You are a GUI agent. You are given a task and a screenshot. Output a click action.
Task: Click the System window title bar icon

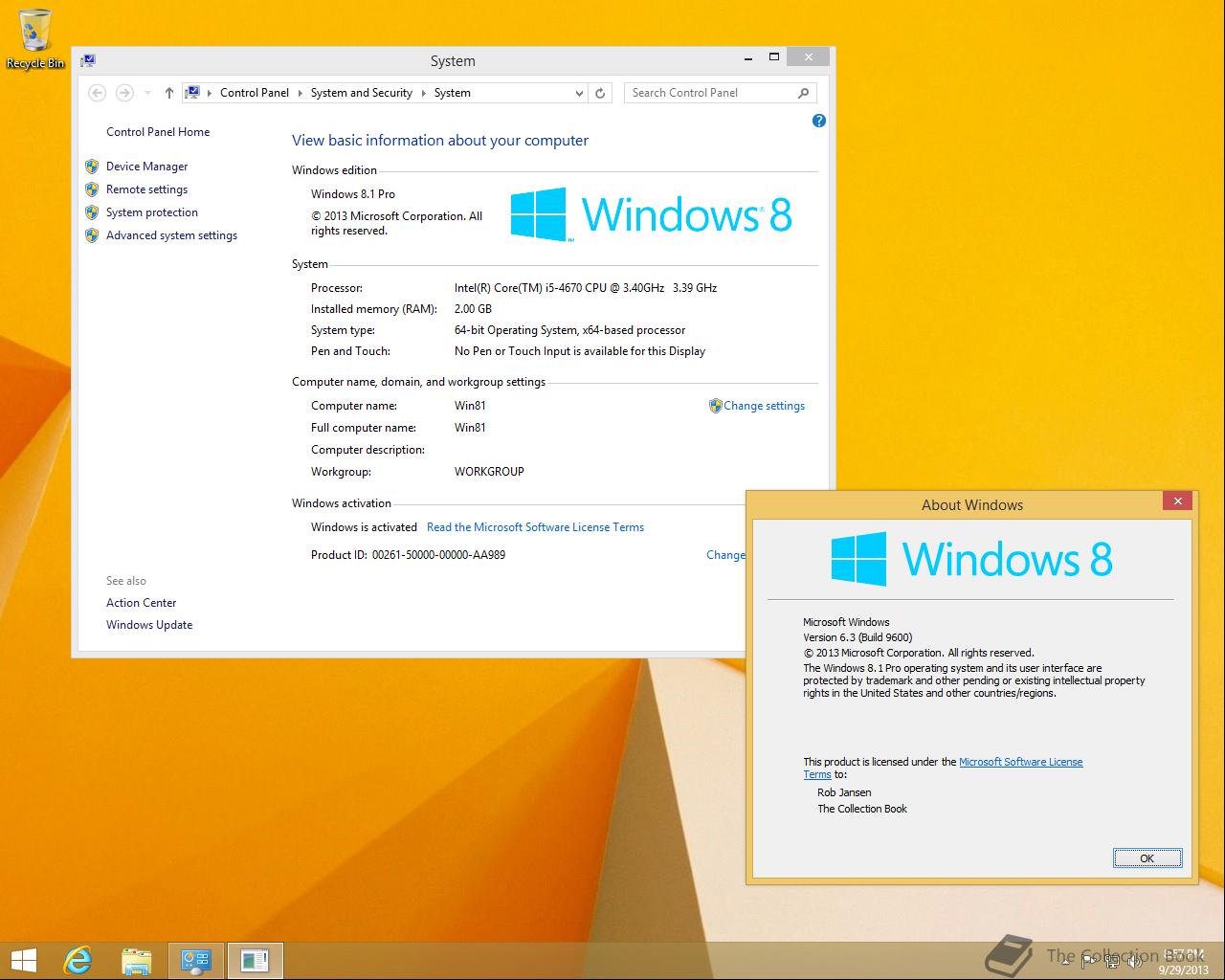coord(88,60)
